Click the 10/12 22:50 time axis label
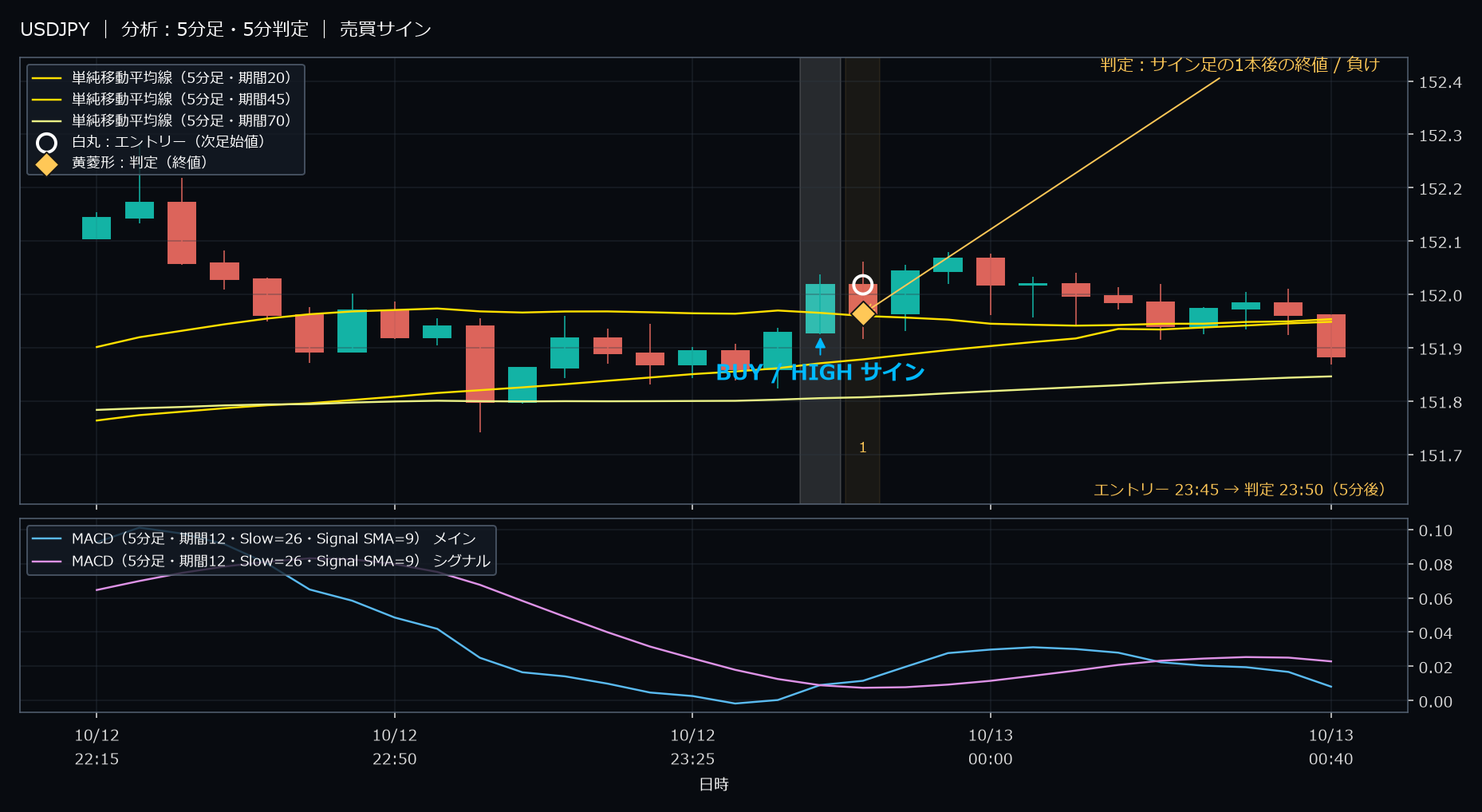This screenshot has height=812, width=1482. pyautogui.click(x=395, y=747)
